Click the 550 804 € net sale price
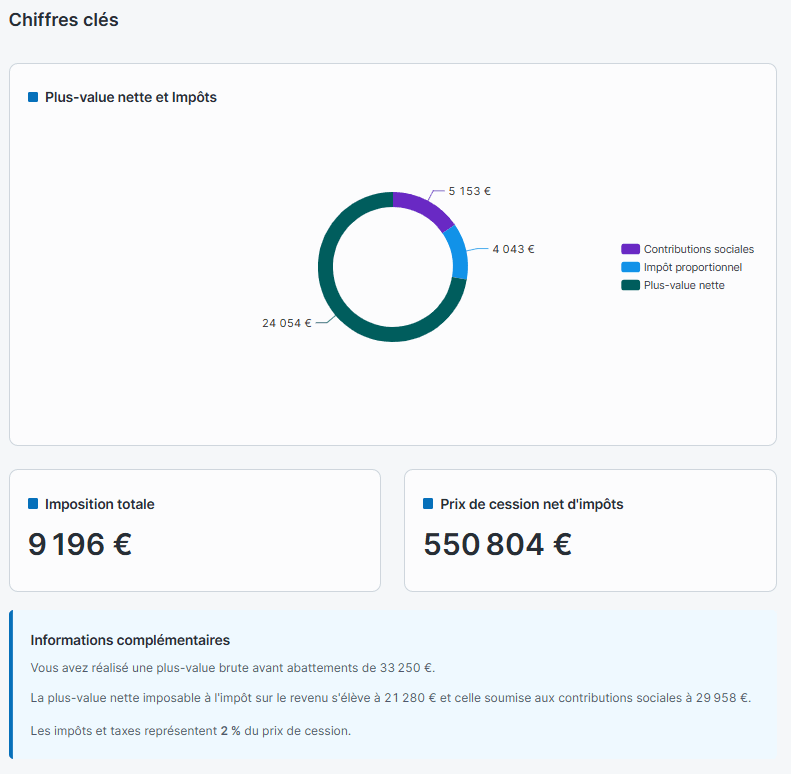791x774 pixels. [497, 545]
